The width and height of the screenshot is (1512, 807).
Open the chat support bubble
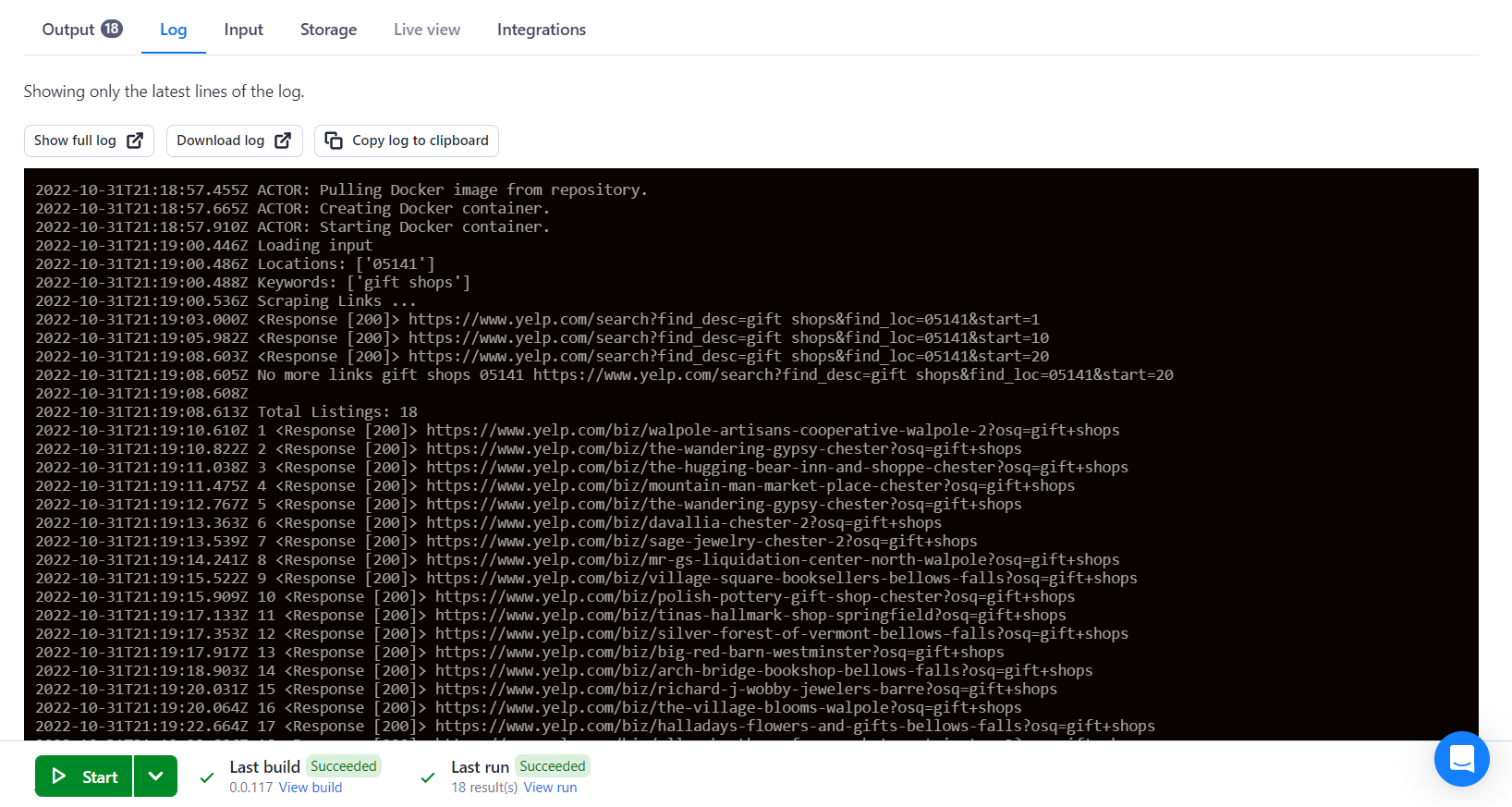[1462, 759]
